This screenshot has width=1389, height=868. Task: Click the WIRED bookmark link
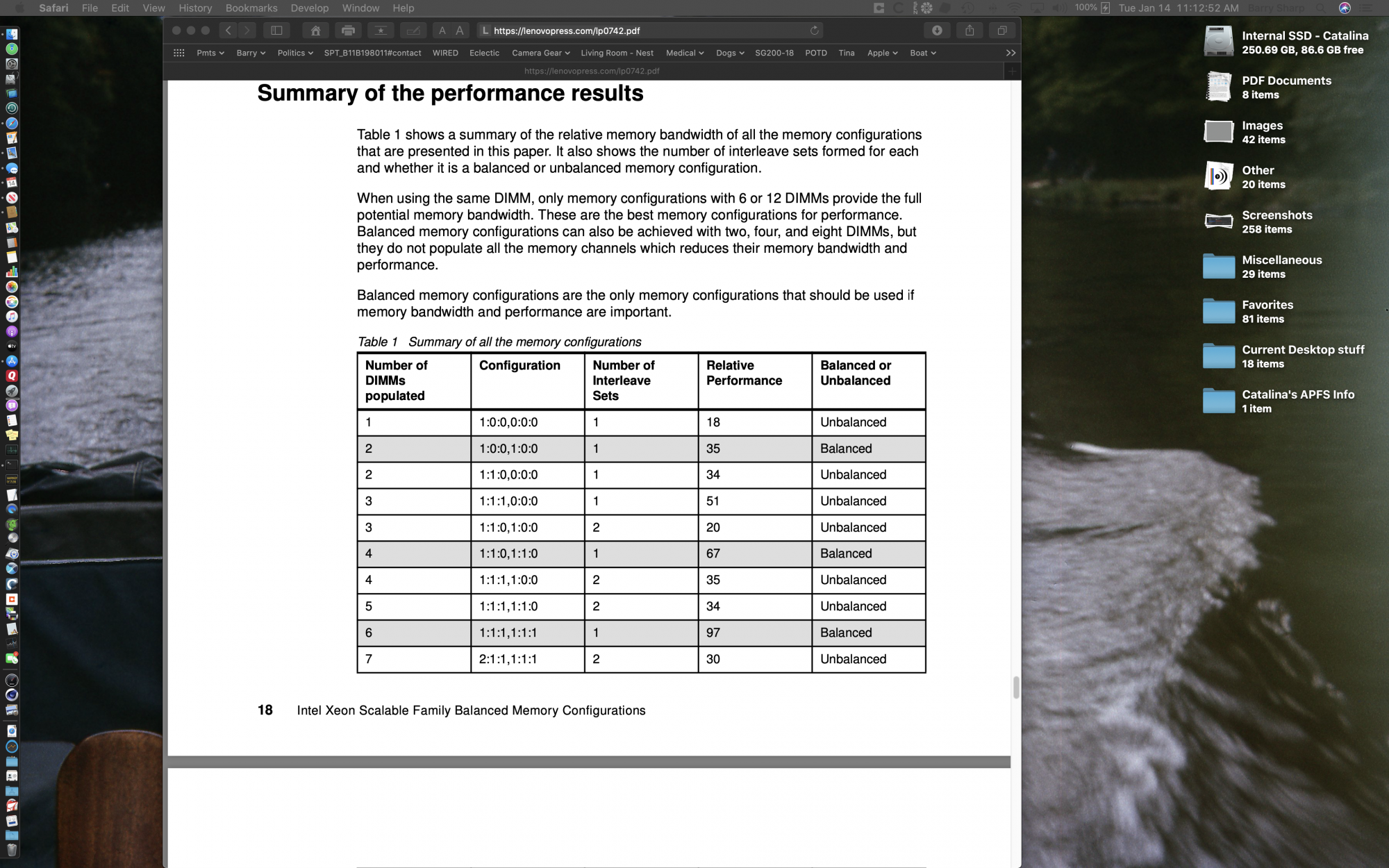click(x=445, y=53)
